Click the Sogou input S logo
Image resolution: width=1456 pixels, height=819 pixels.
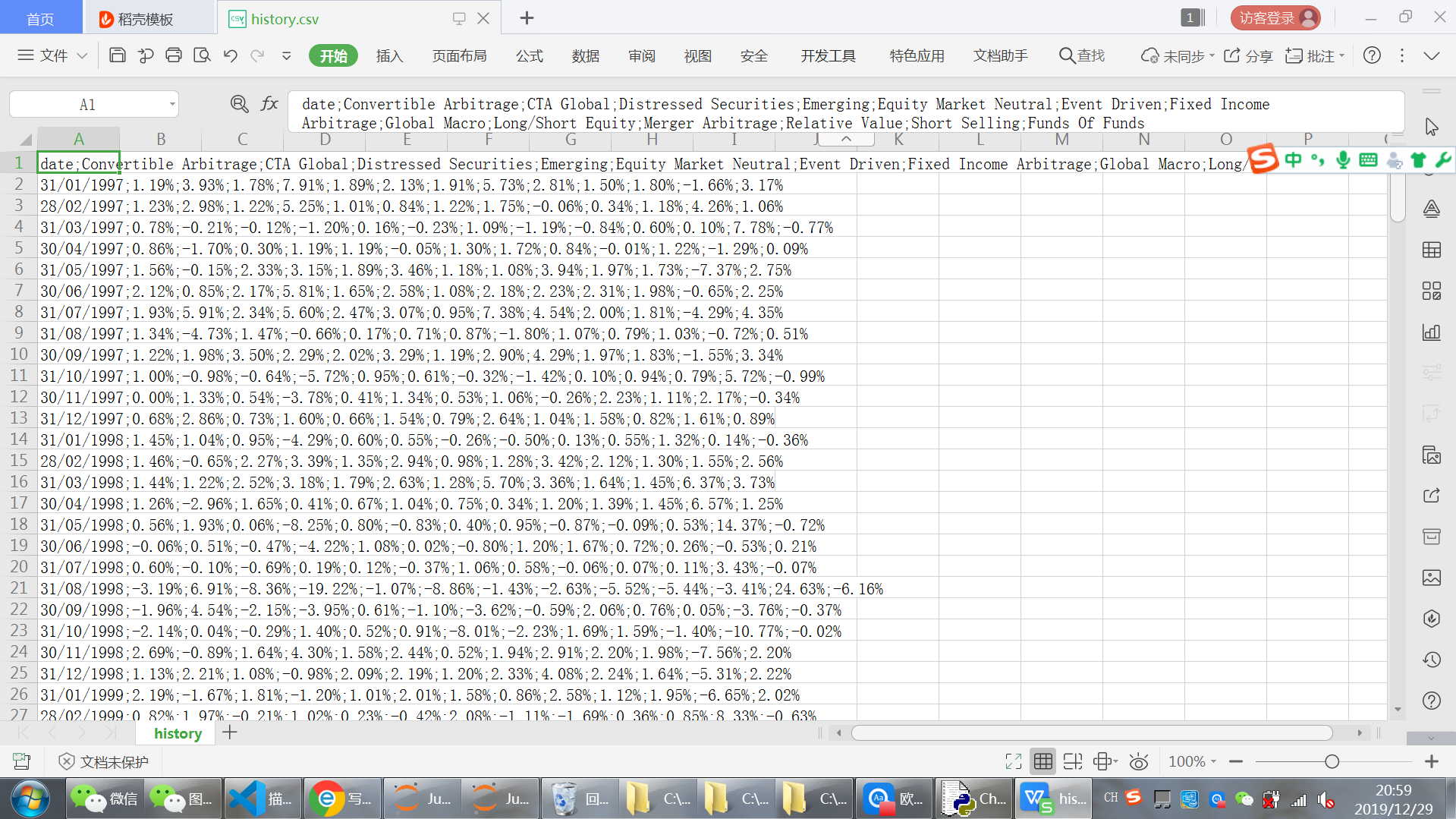[x=1263, y=159]
